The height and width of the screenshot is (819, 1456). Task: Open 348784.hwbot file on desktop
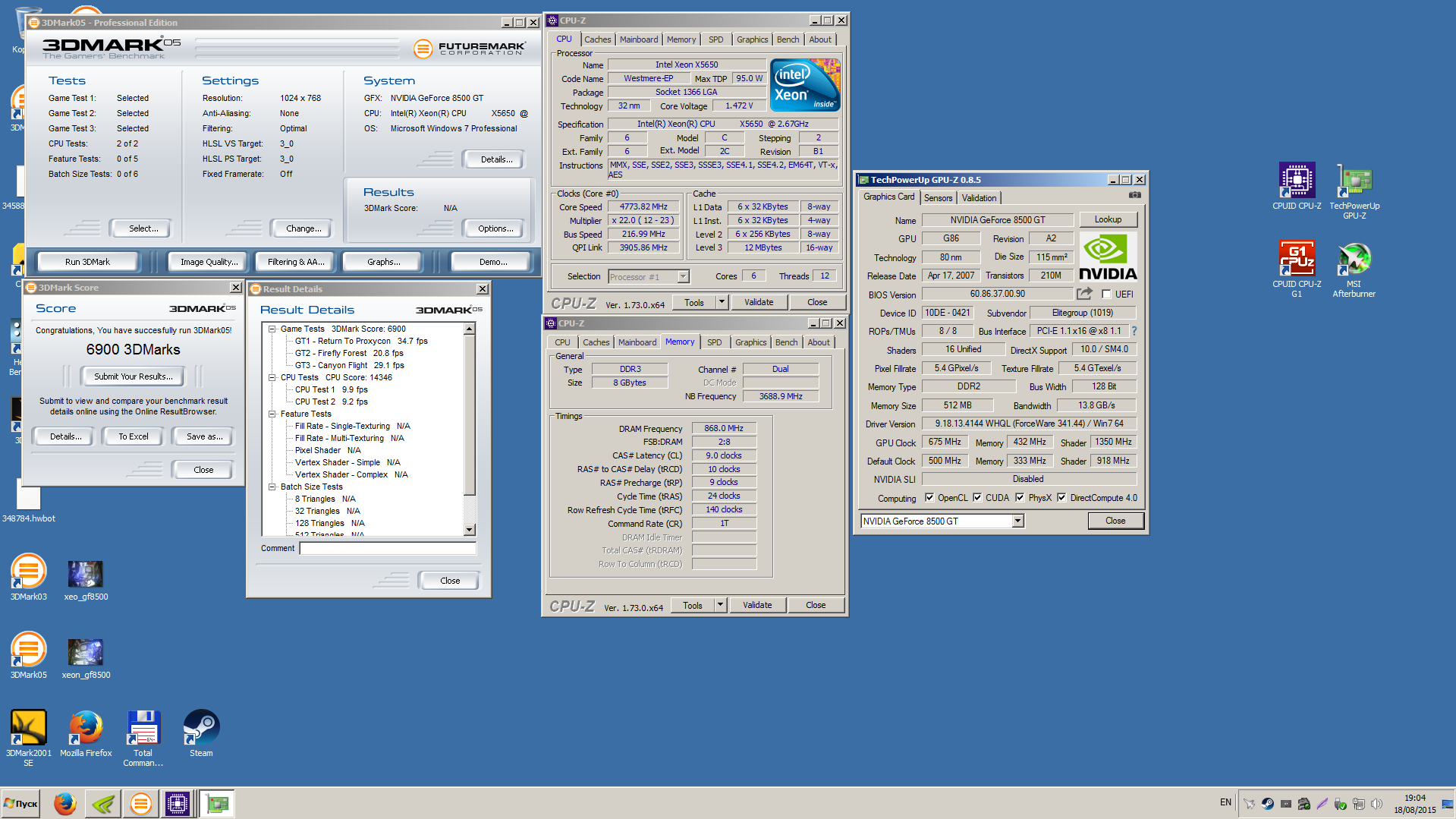29,502
